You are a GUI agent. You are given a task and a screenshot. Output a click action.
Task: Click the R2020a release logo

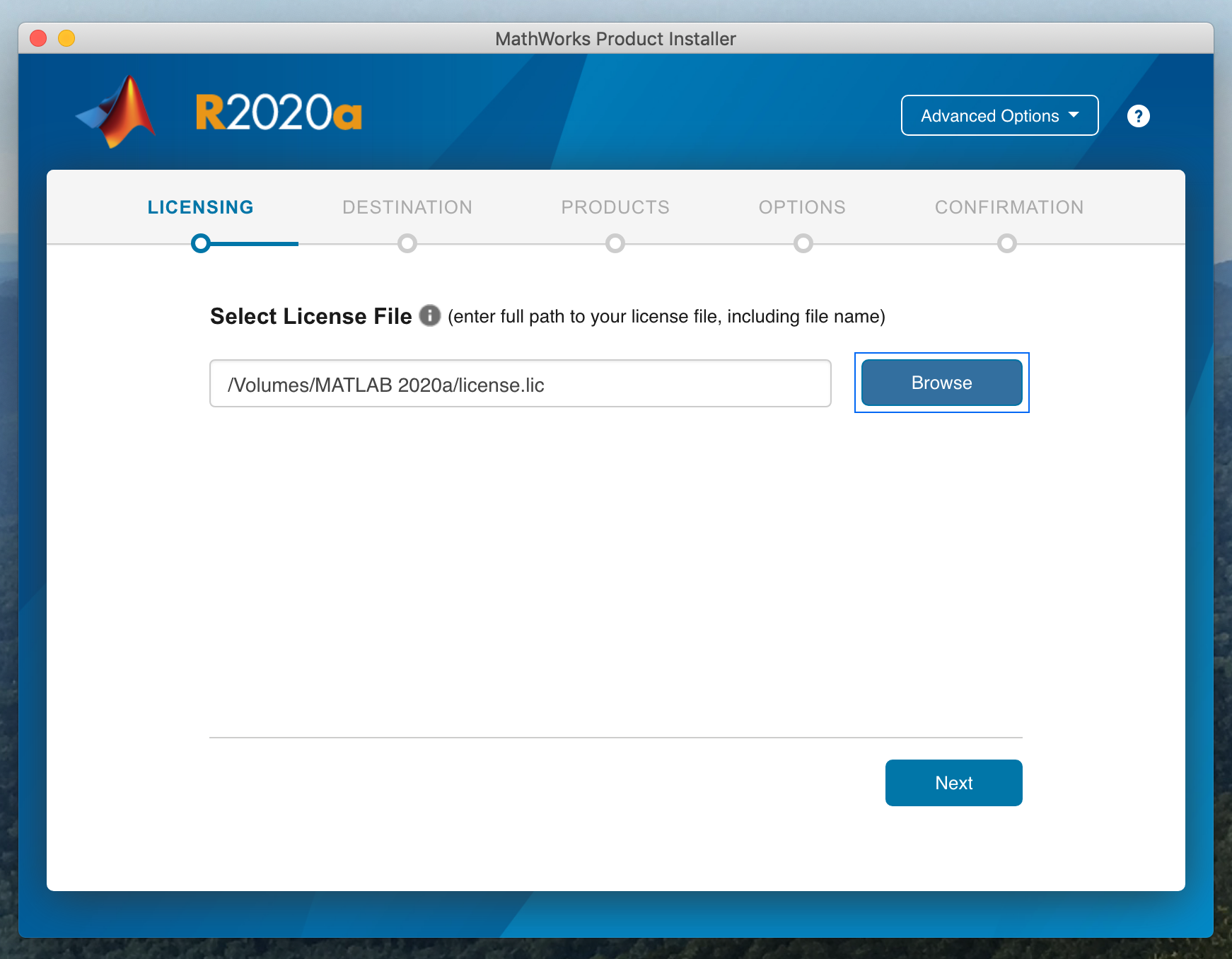tap(279, 112)
